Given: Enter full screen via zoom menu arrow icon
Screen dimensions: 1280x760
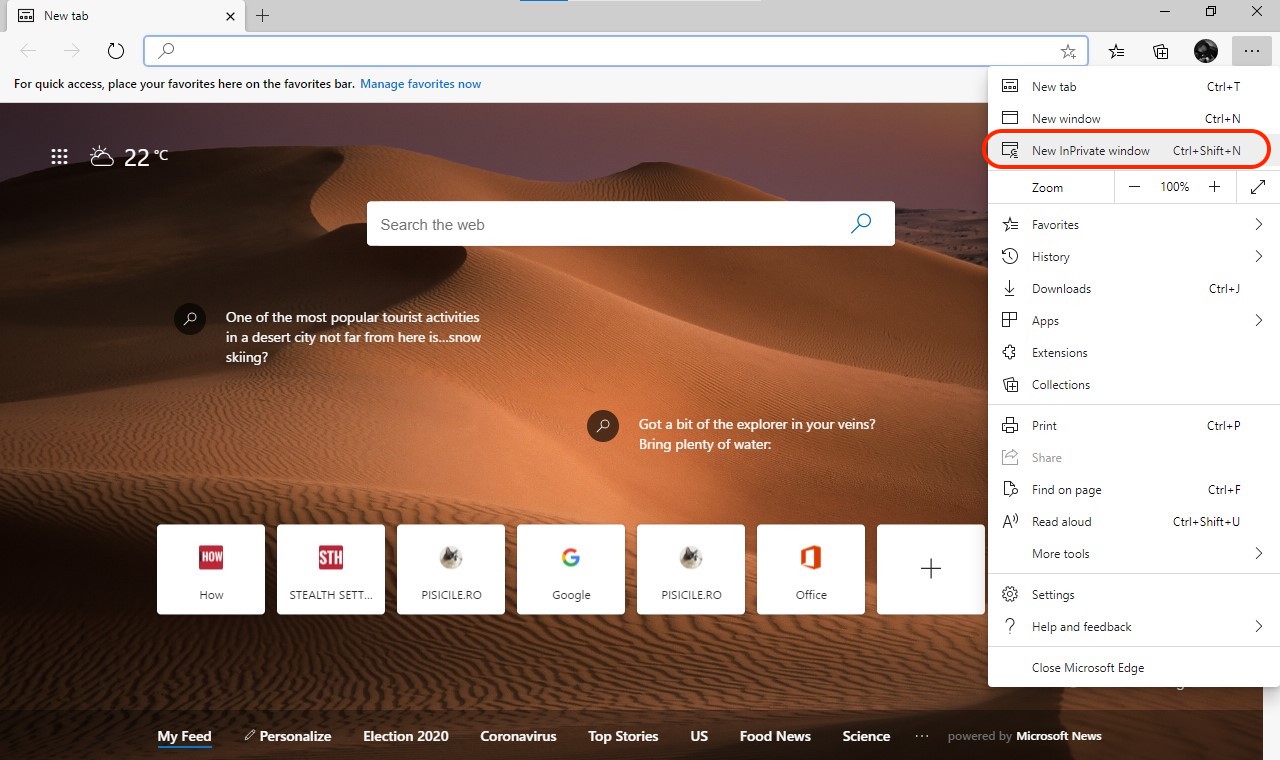Looking at the screenshot, I should pyautogui.click(x=1258, y=187).
